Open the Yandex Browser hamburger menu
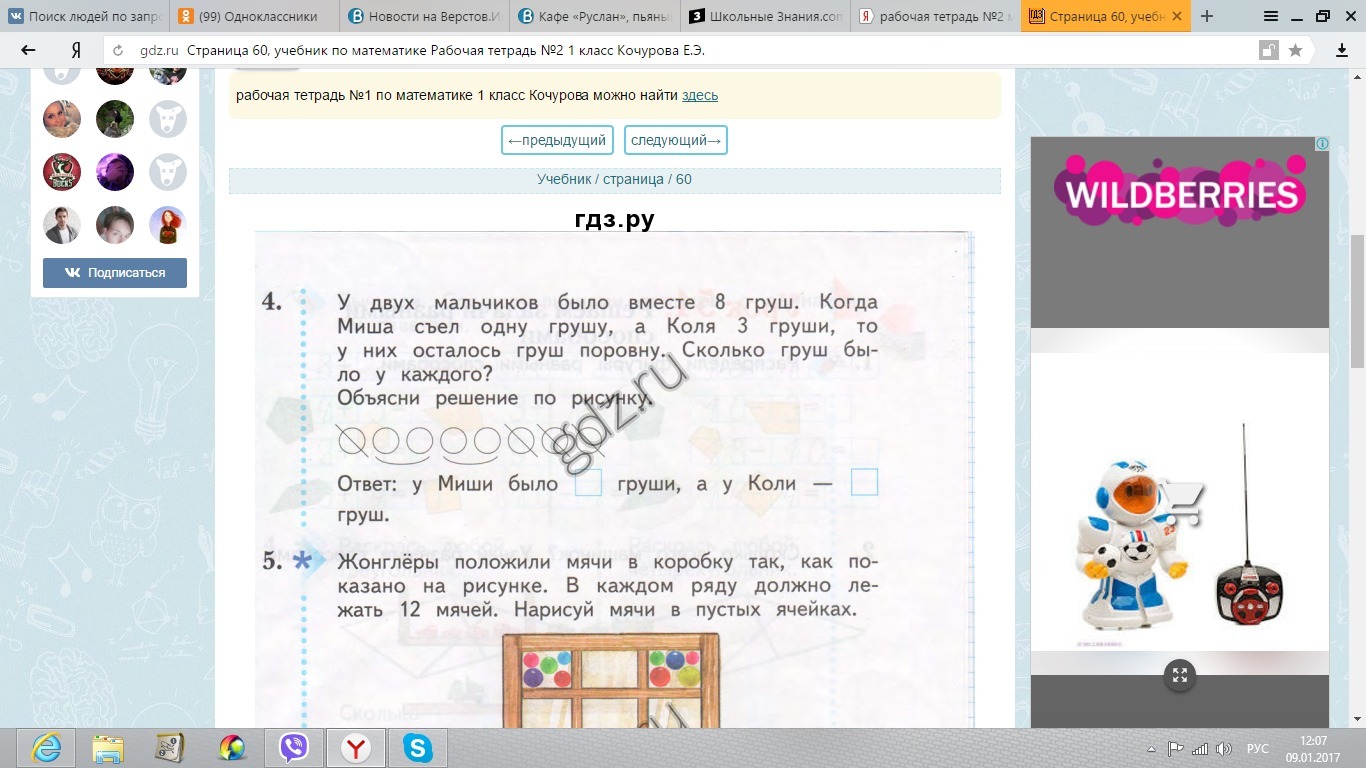Screen dimensions: 1366x768 point(1270,17)
